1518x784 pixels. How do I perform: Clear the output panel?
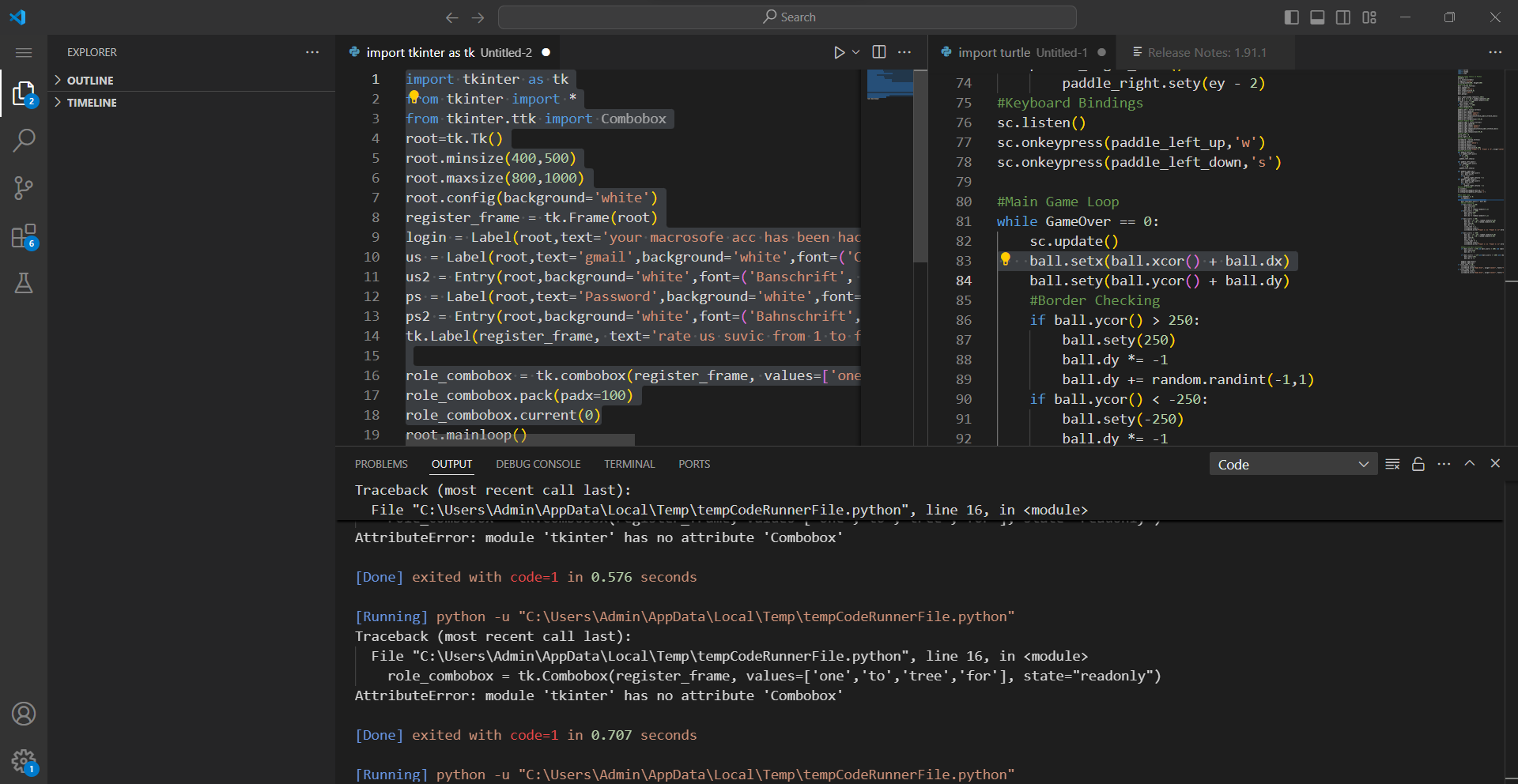[x=1393, y=464]
